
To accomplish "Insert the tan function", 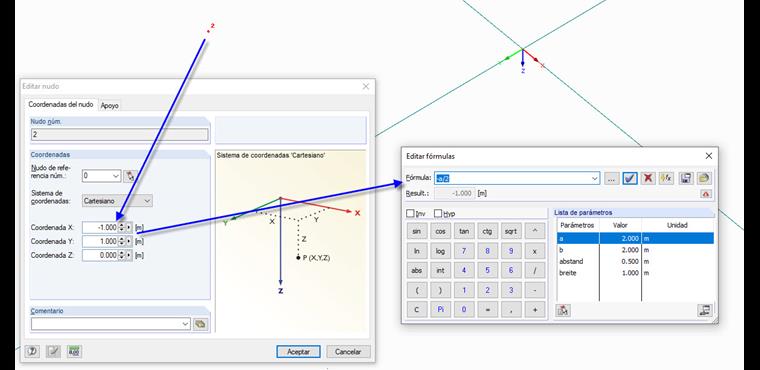I will click(x=464, y=232).
